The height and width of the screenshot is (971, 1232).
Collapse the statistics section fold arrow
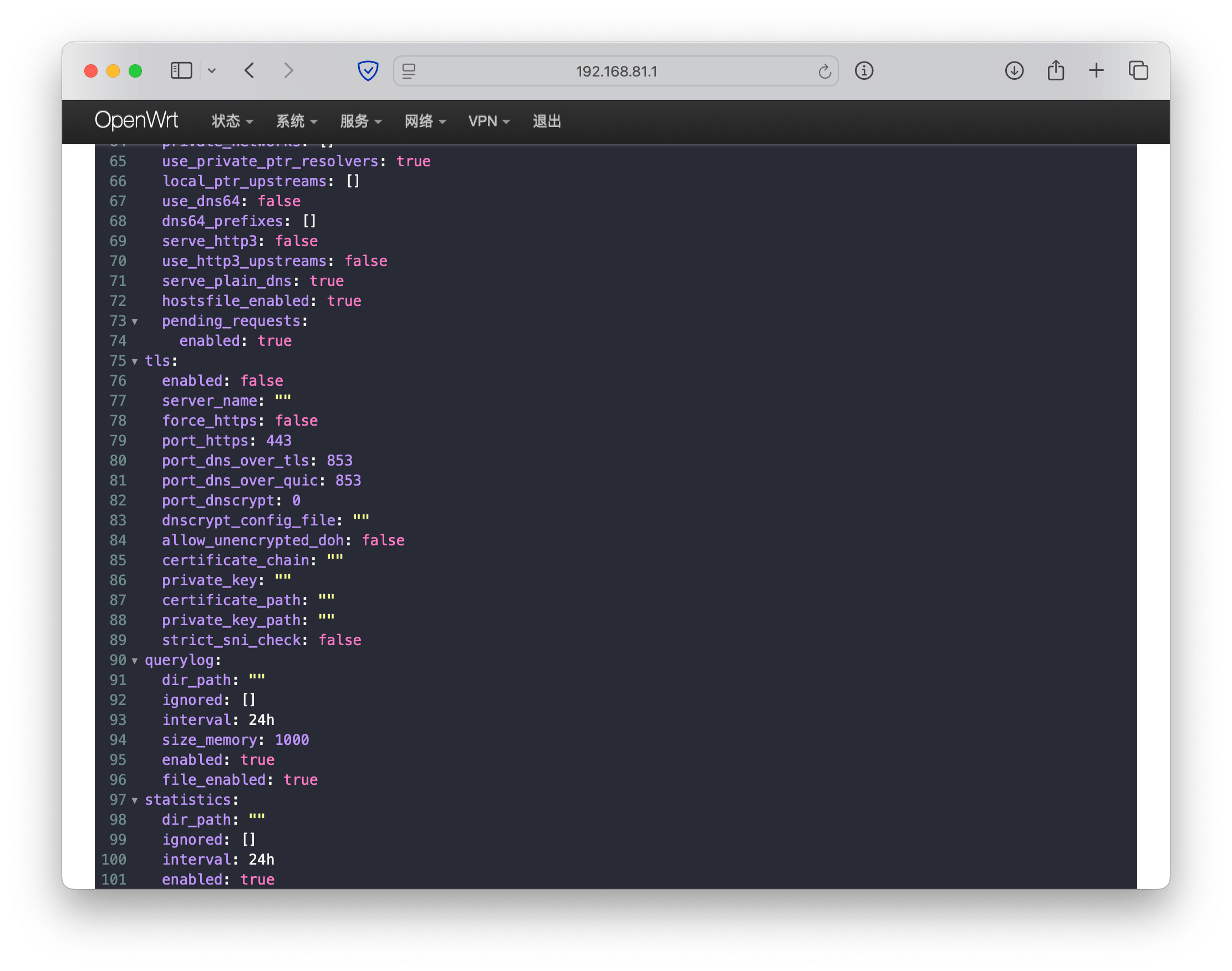(x=135, y=800)
